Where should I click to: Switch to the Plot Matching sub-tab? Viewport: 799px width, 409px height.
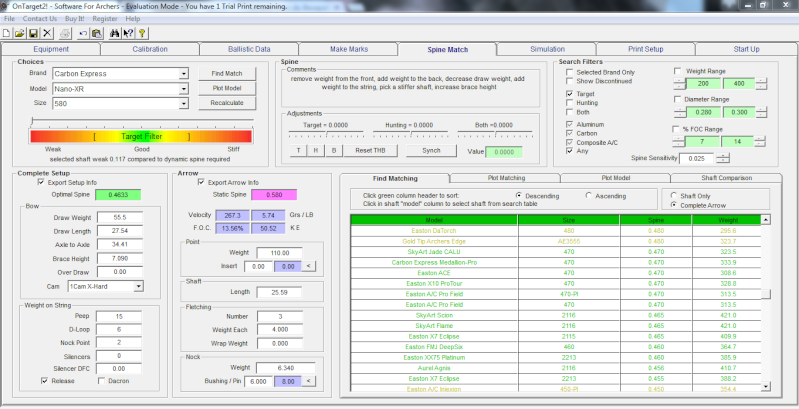pyautogui.click(x=506, y=178)
